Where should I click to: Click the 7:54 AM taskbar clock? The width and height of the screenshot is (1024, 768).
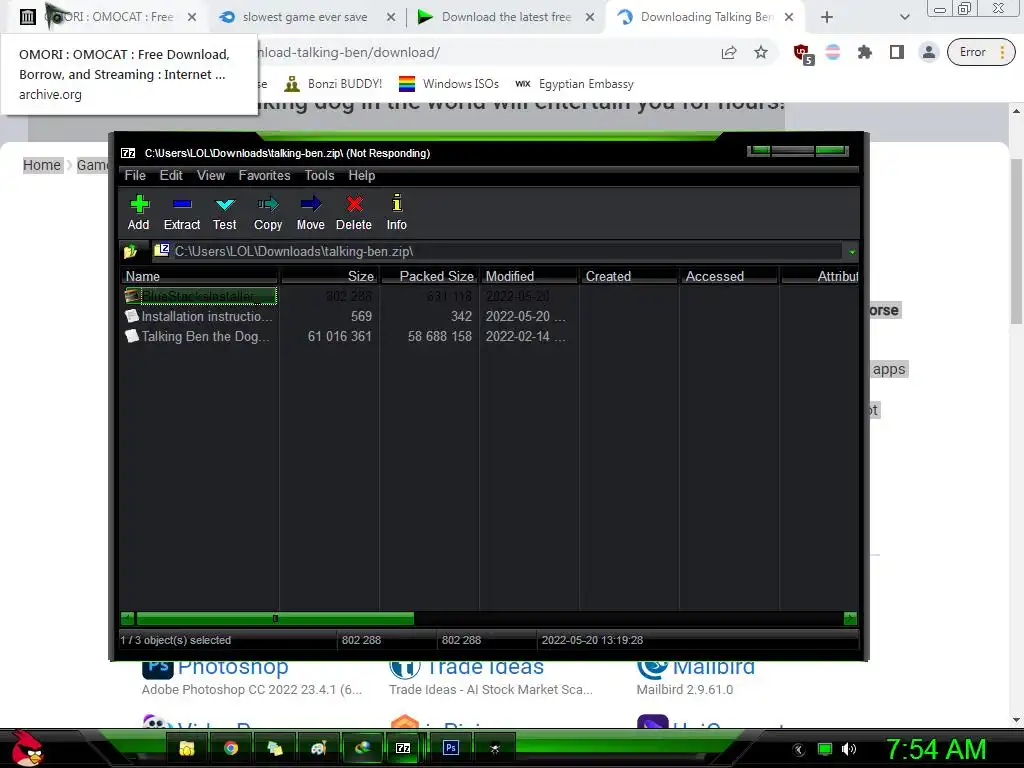pyautogui.click(x=935, y=749)
